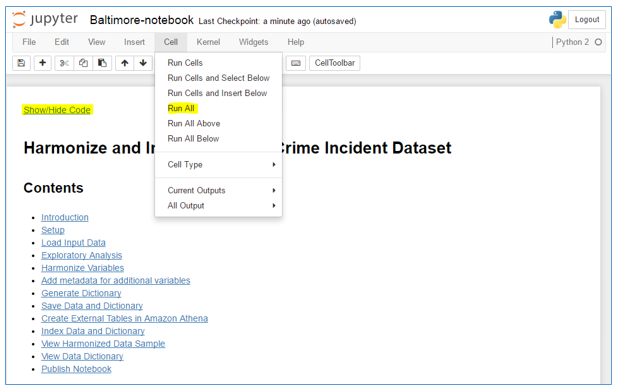Image resolution: width=618 pixels, height=388 pixels.
Task: Select Run Cells and Select Below
Action: tap(218, 78)
